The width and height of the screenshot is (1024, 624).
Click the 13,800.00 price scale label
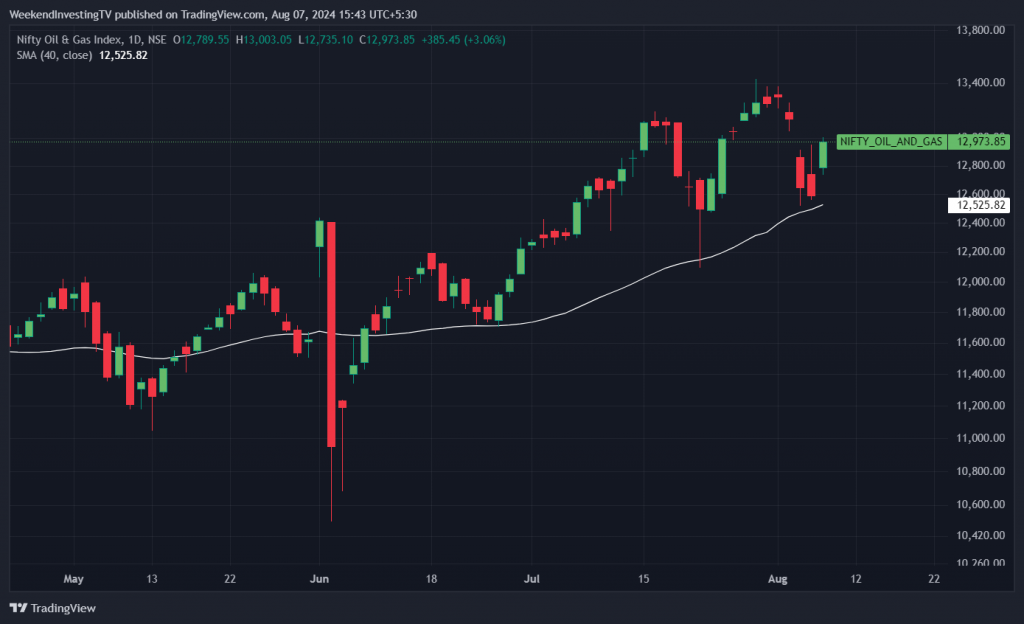(x=979, y=31)
